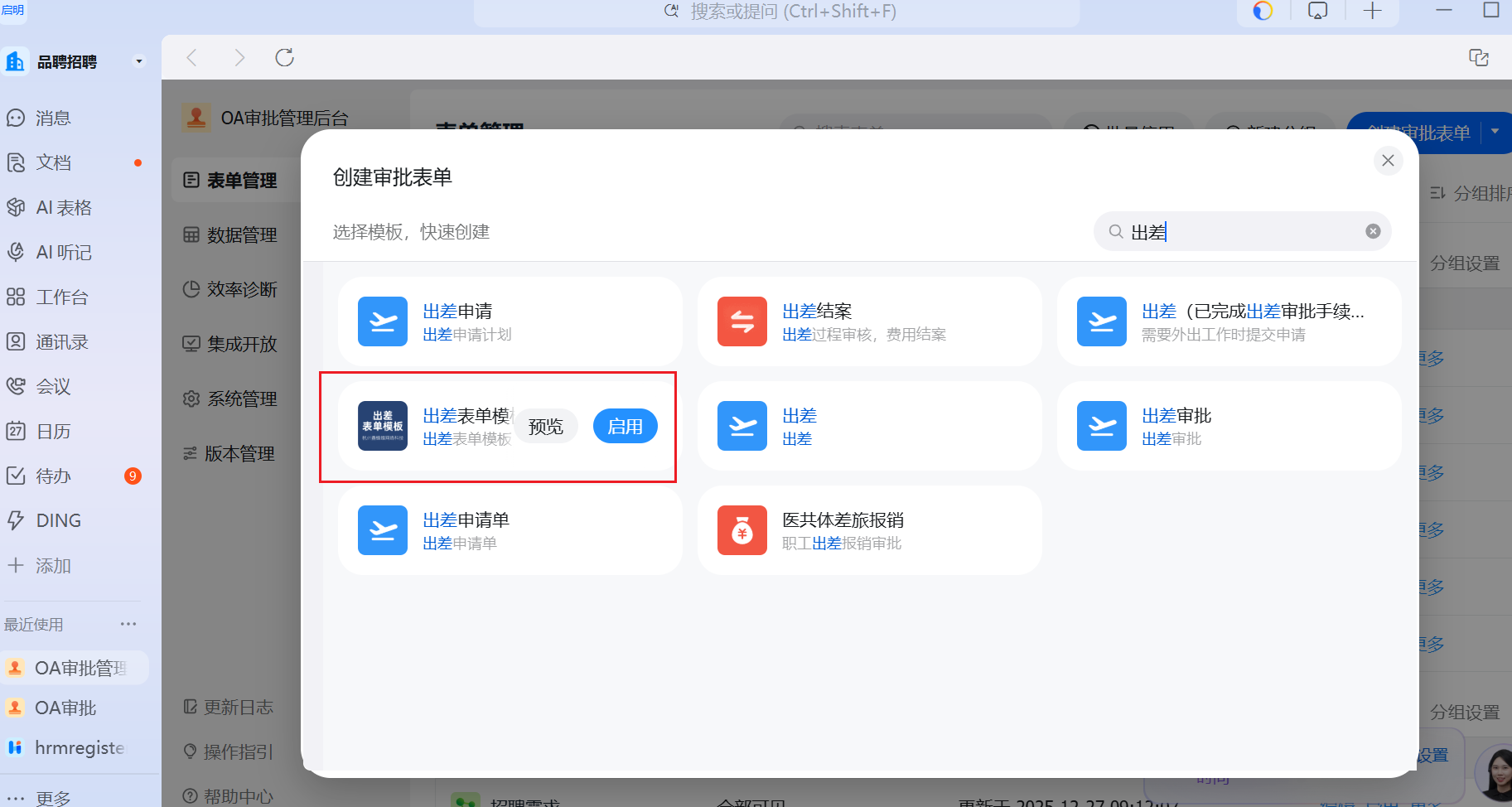
Task: Open the 消息 messages sidebar item
Action: pos(53,118)
